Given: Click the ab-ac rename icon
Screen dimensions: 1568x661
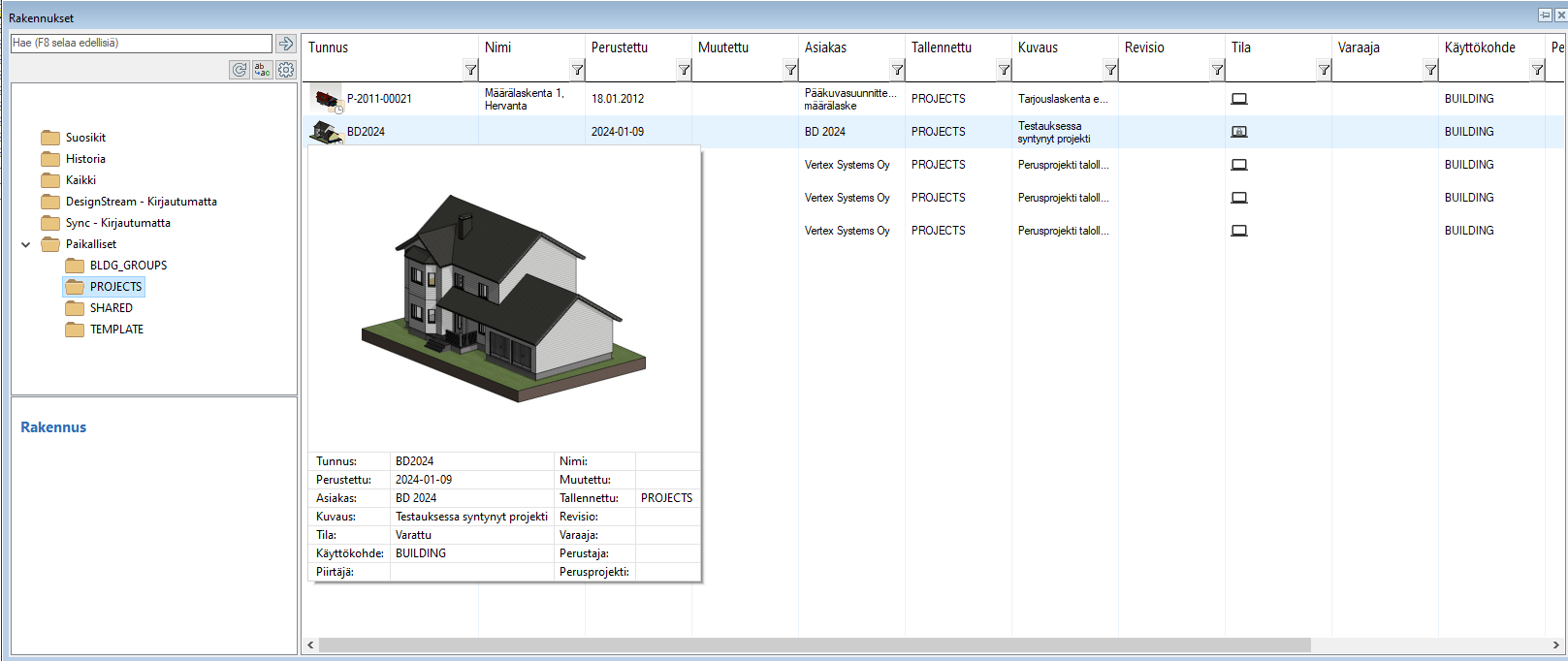Looking at the screenshot, I should click(x=263, y=70).
